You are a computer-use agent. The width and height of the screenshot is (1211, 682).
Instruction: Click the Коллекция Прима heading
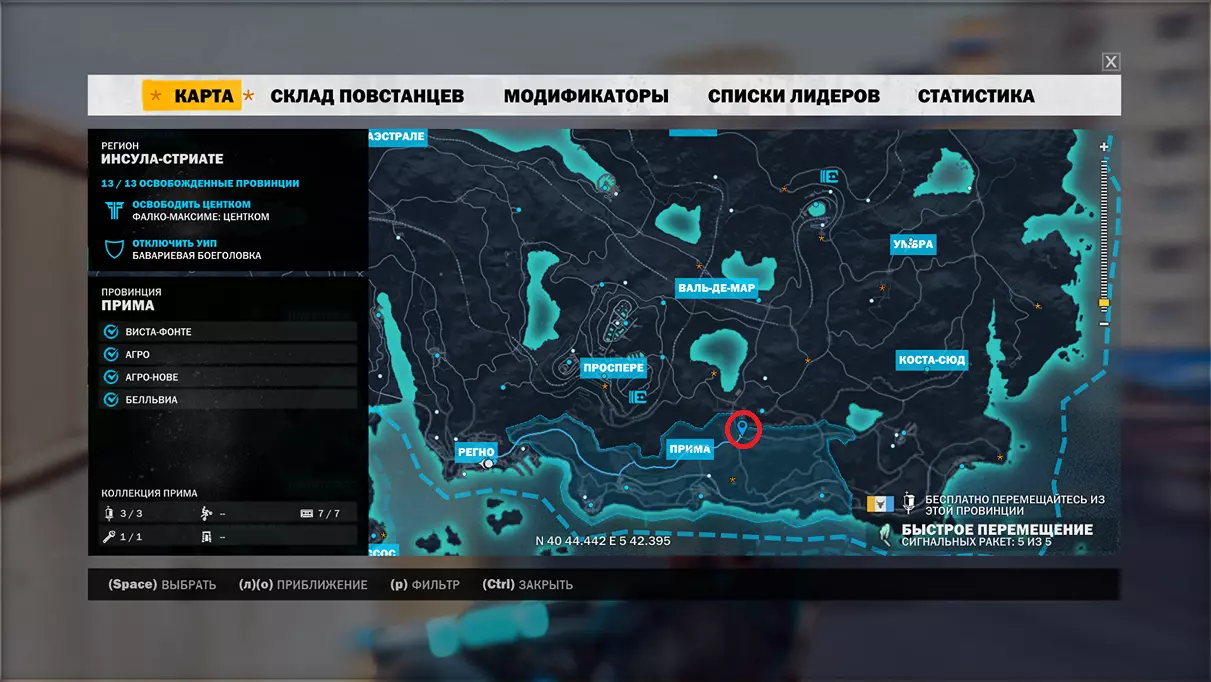click(x=149, y=493)
